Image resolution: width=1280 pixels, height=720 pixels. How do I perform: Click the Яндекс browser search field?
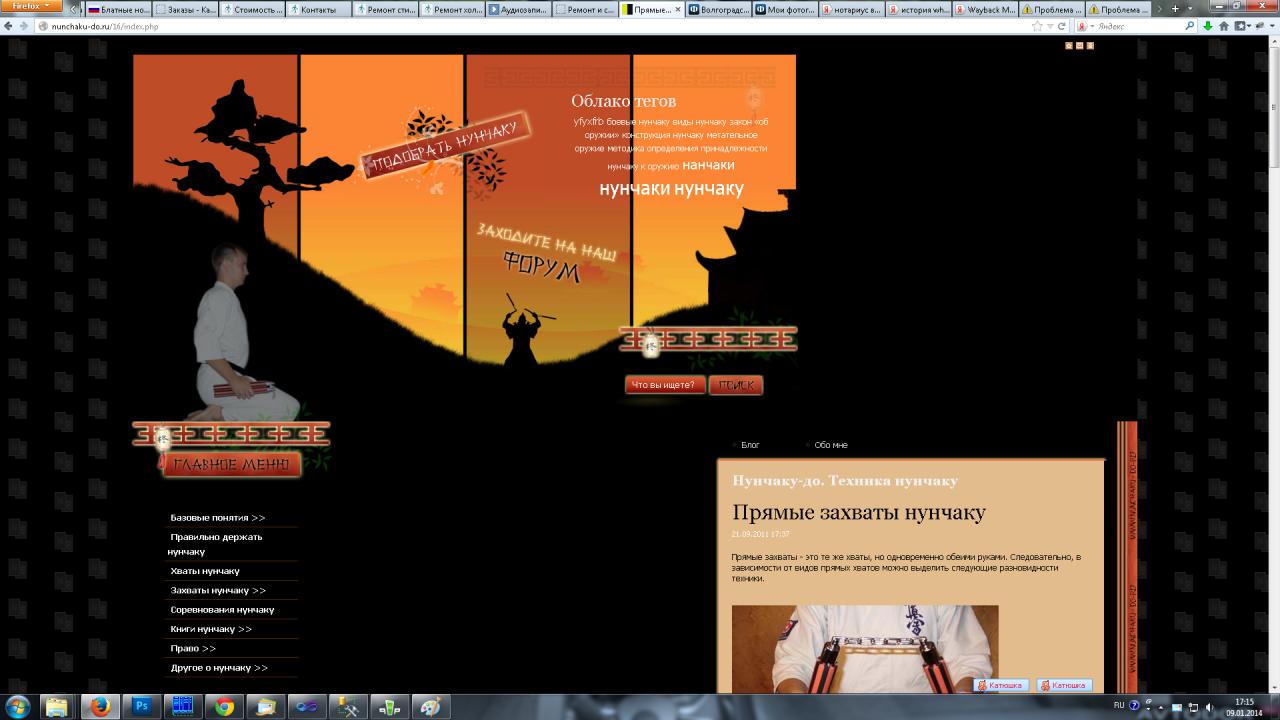pos(1137,26)
